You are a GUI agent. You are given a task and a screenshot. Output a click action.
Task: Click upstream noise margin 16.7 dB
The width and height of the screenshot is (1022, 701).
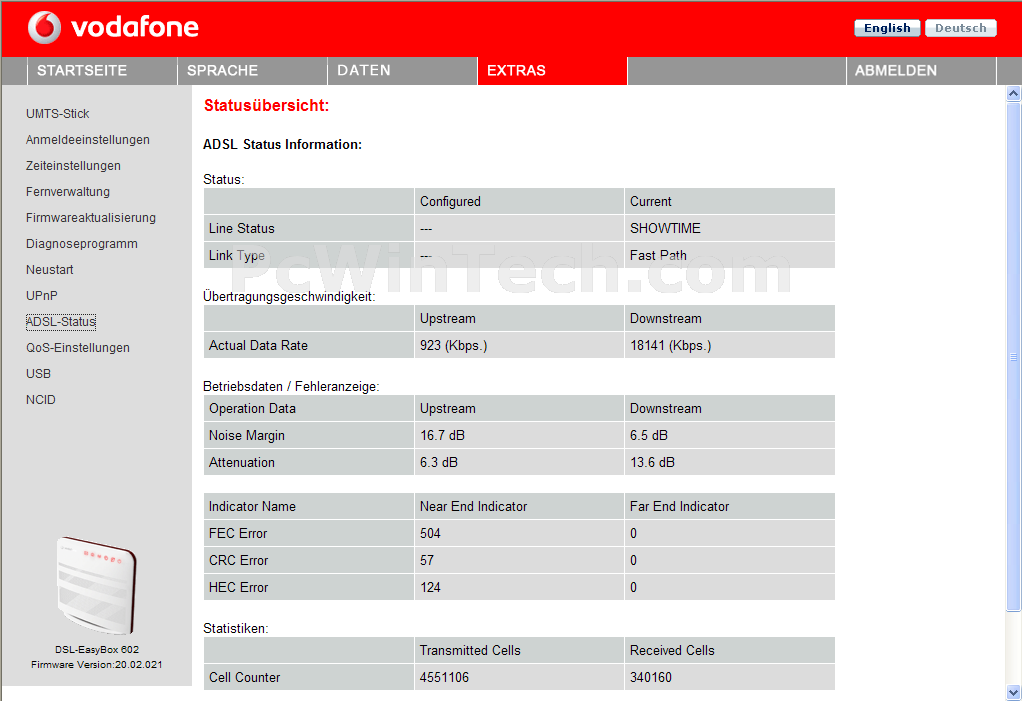(443, 435)
